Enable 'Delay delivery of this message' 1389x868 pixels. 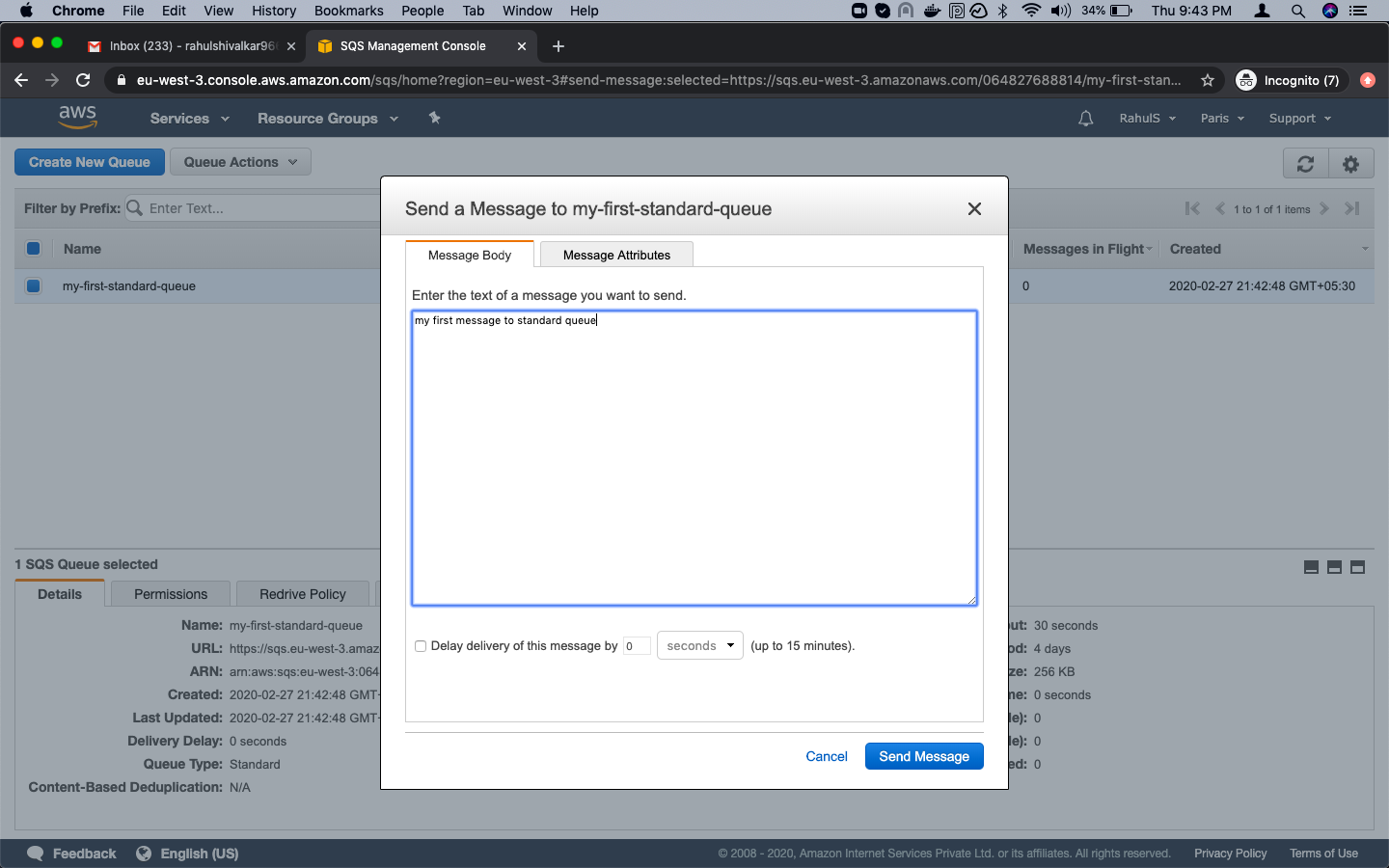(x=421, y=646)
